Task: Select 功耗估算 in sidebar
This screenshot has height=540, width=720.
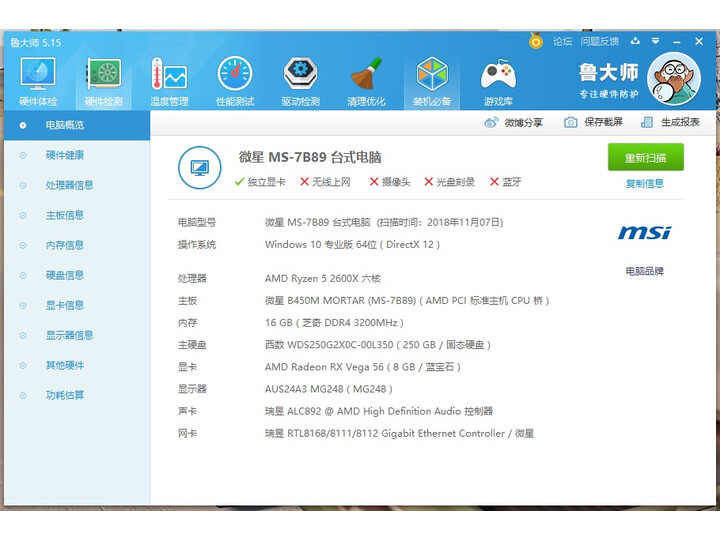Action: click(x=65, y=395)
